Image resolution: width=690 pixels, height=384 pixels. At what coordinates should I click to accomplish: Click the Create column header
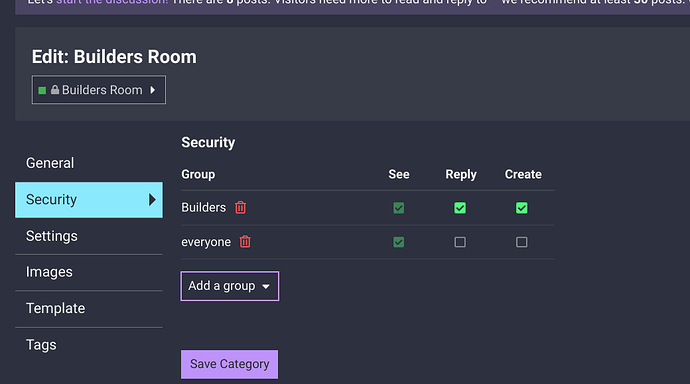coord(523,174)
